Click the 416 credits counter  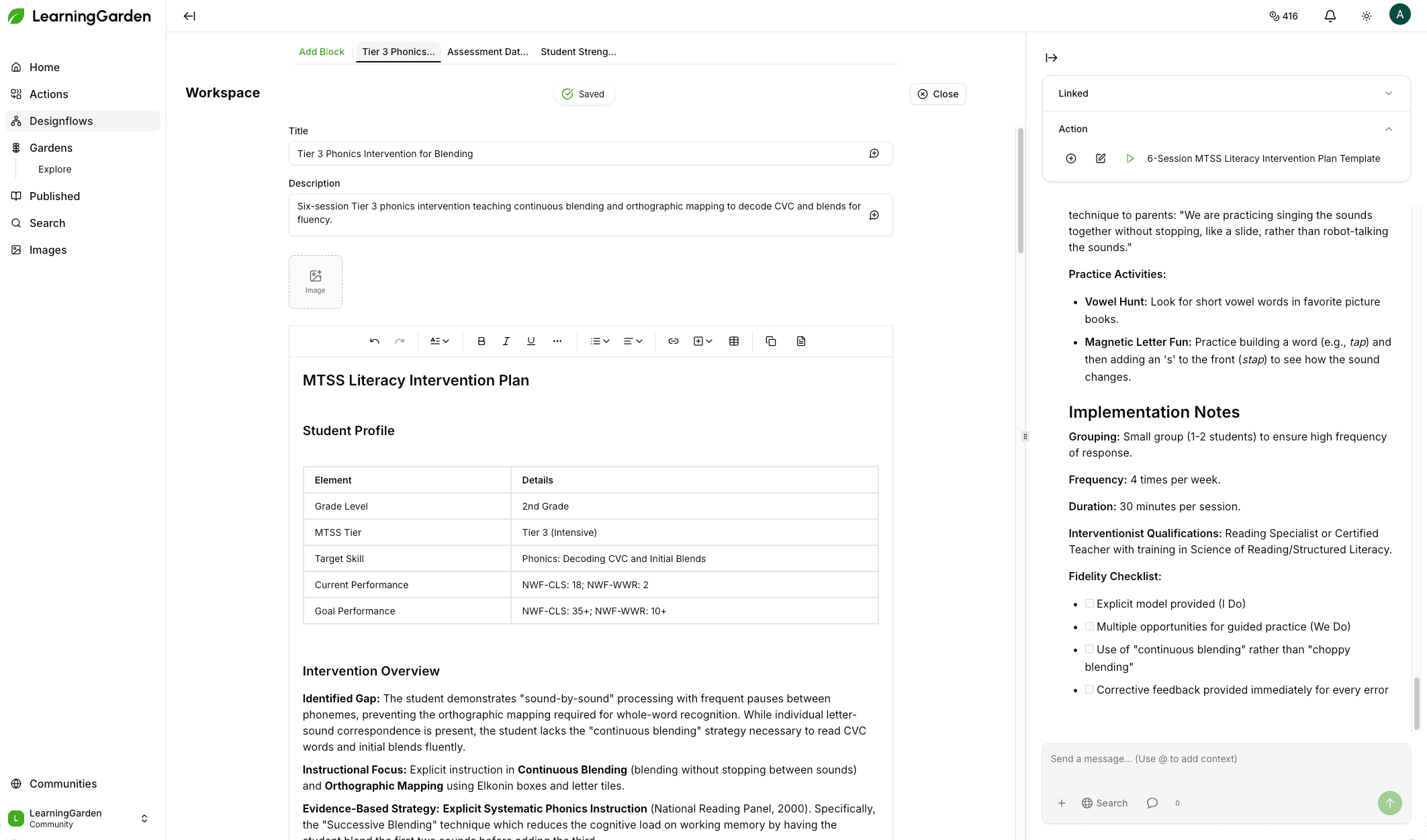[x=1283, y=16]
